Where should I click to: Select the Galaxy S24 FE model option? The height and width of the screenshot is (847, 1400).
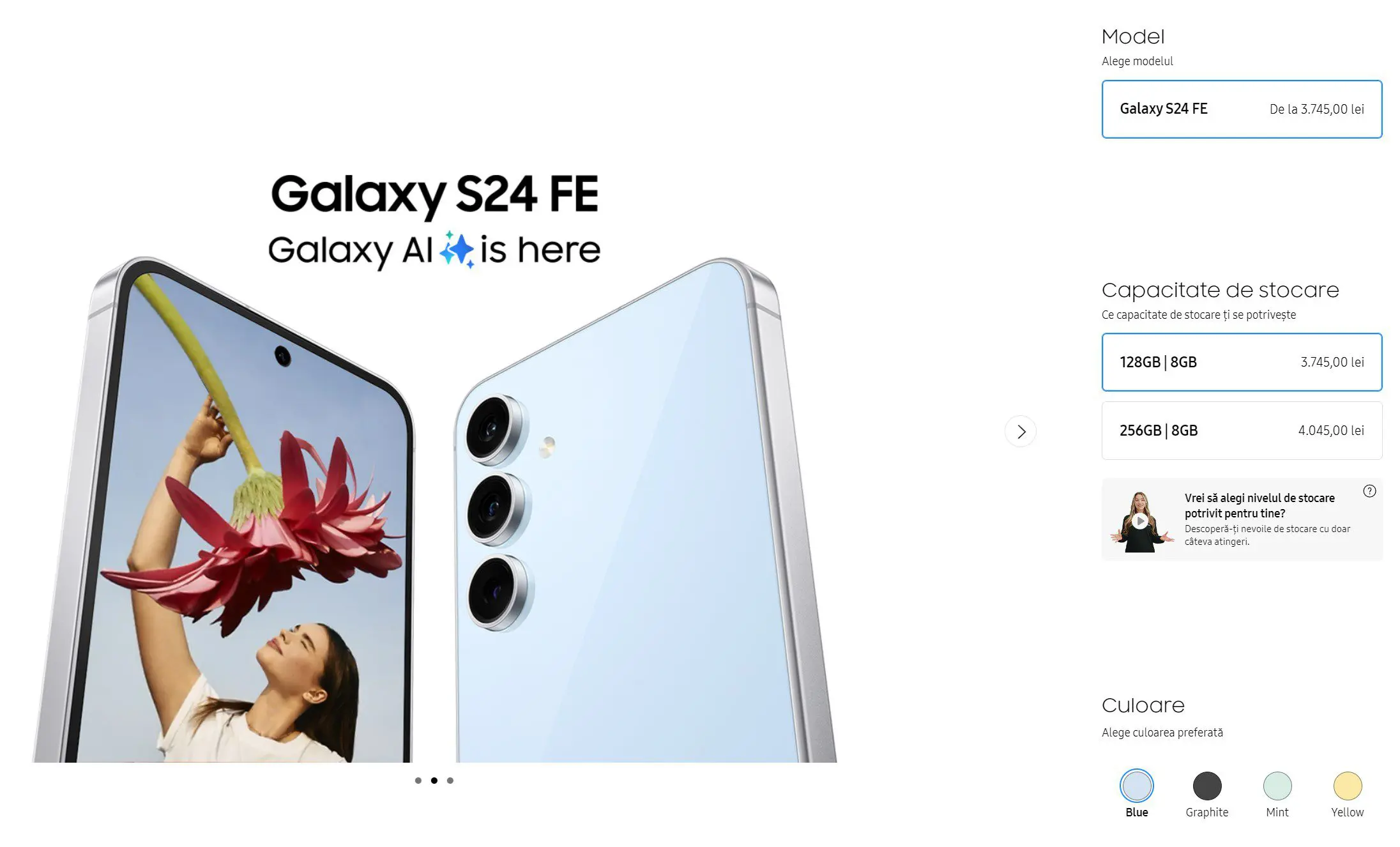1242,109
